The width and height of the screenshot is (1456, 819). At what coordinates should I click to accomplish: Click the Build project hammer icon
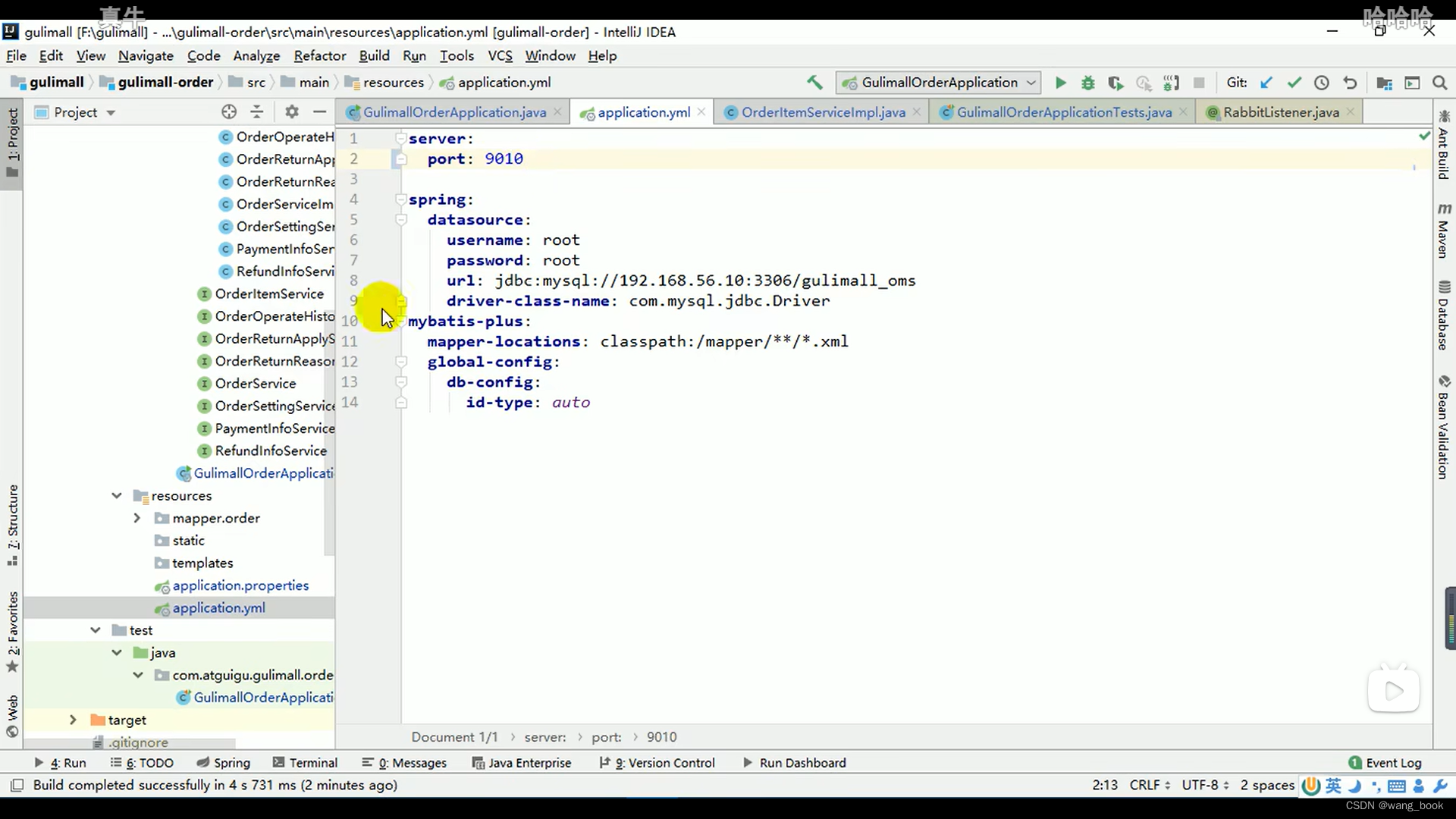814,83
